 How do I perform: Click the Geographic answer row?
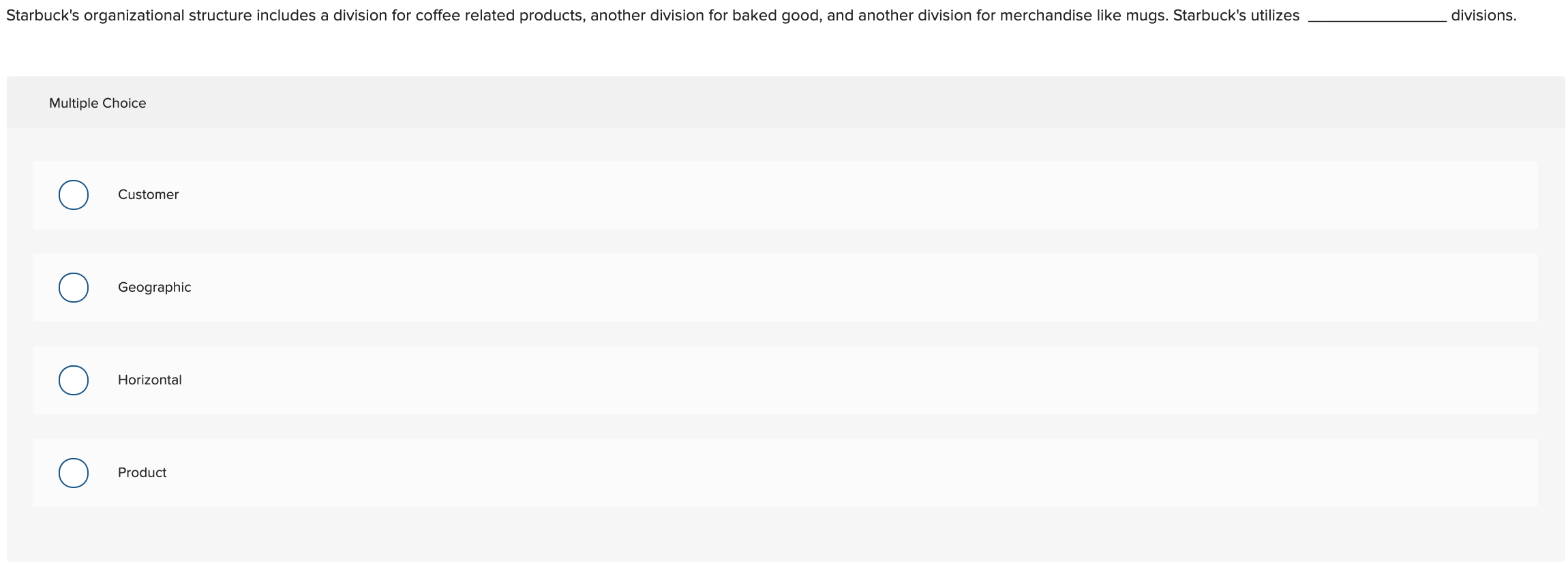(x=477, y=287)
